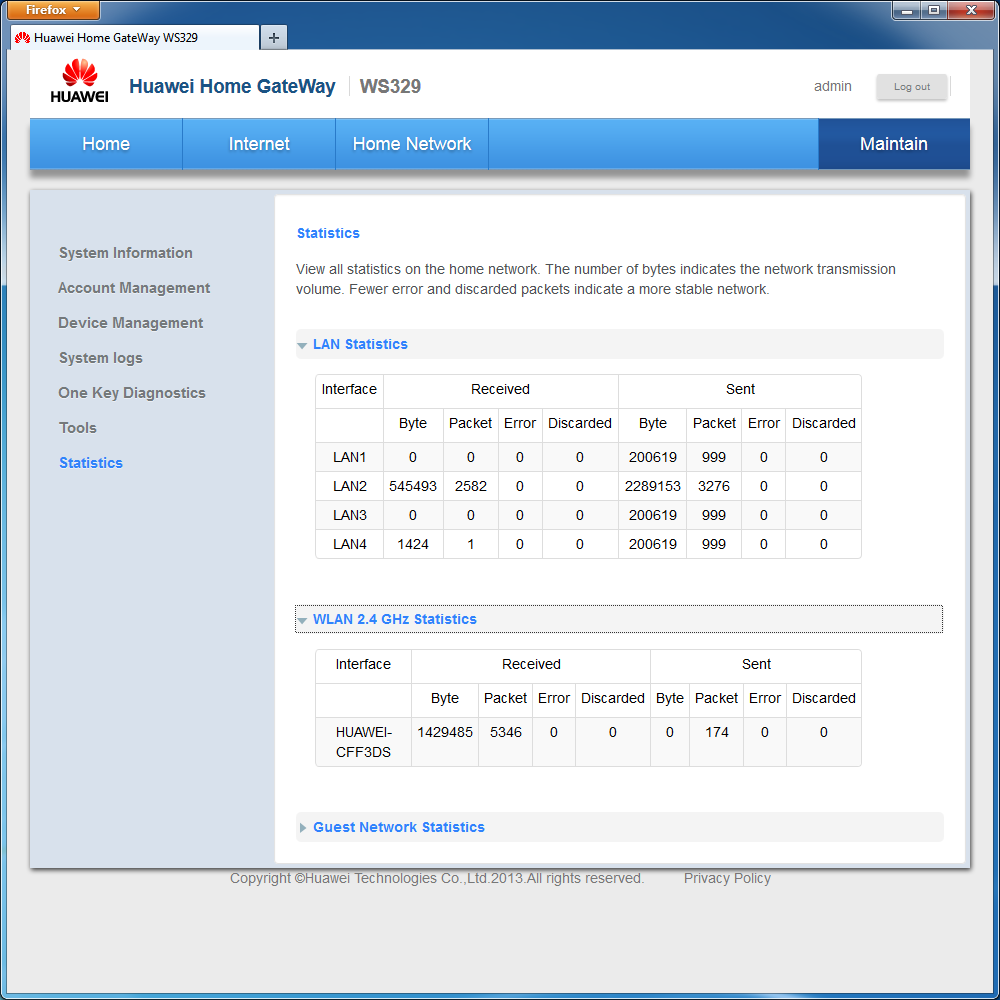
Task: Click the Log out button
Action: (x=911, y=87)
